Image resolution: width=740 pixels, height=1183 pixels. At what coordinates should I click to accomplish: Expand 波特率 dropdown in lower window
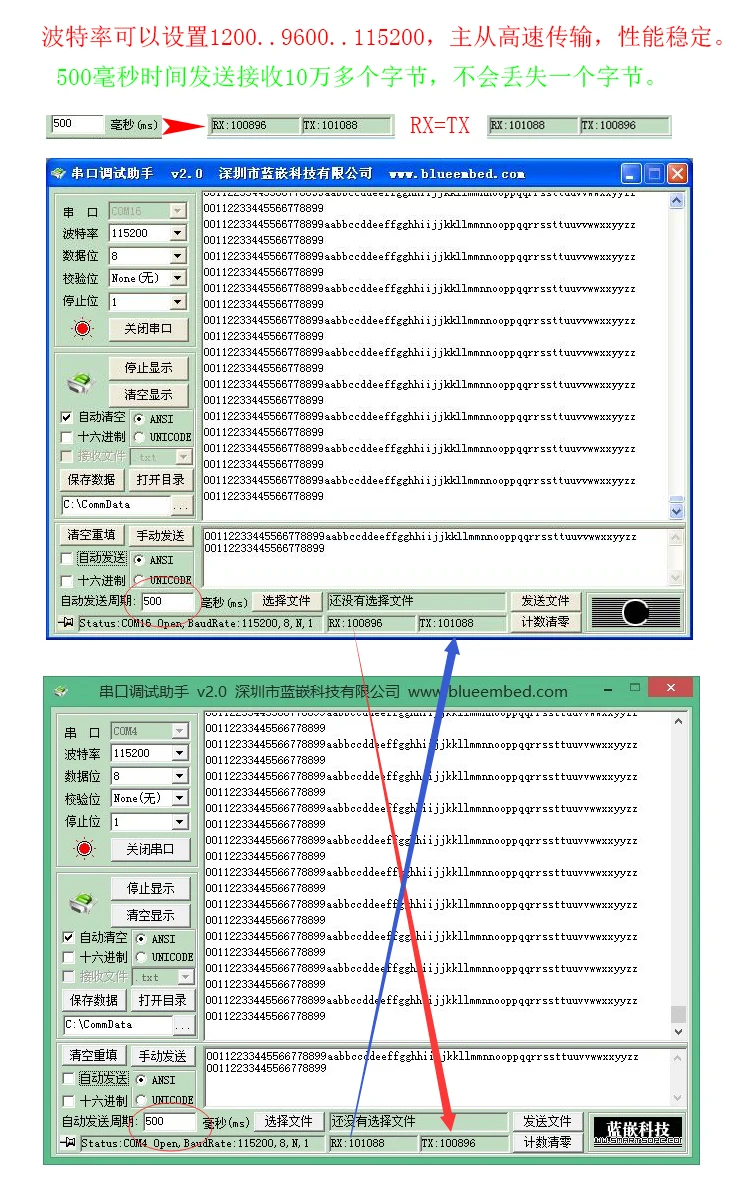(180, 753)
